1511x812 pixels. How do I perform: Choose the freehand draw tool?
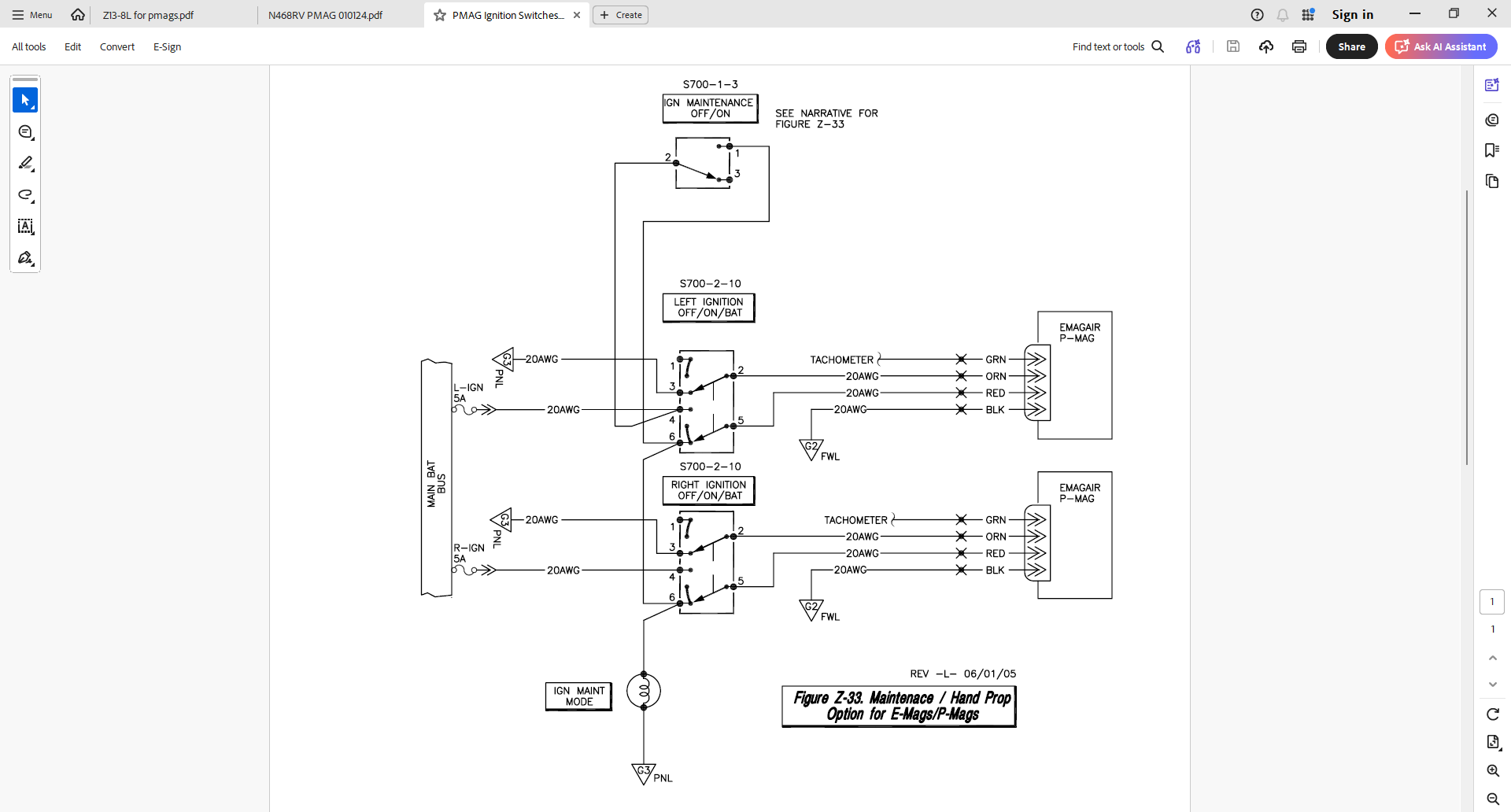(25, 195)
